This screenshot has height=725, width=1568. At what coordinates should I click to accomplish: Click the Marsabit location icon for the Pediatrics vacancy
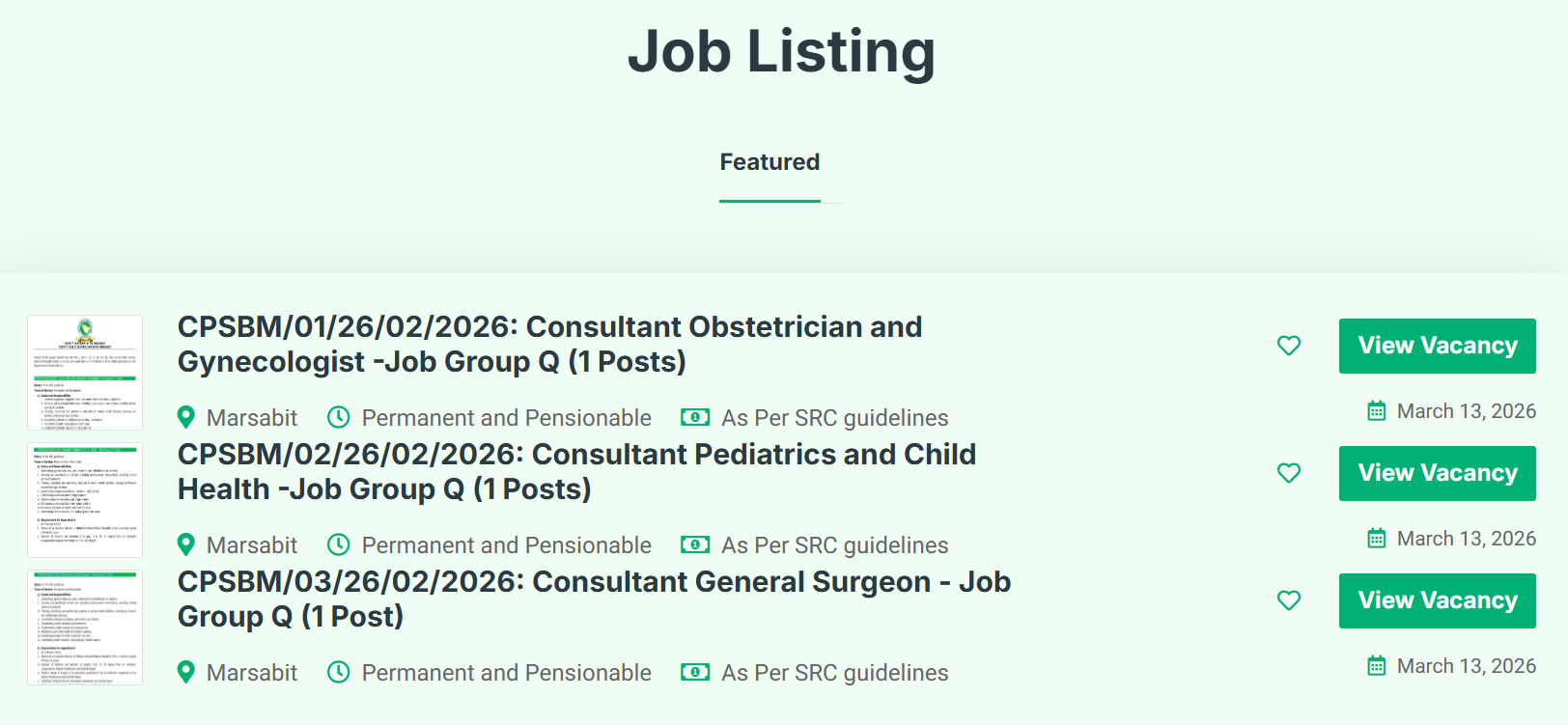[186, 544]
